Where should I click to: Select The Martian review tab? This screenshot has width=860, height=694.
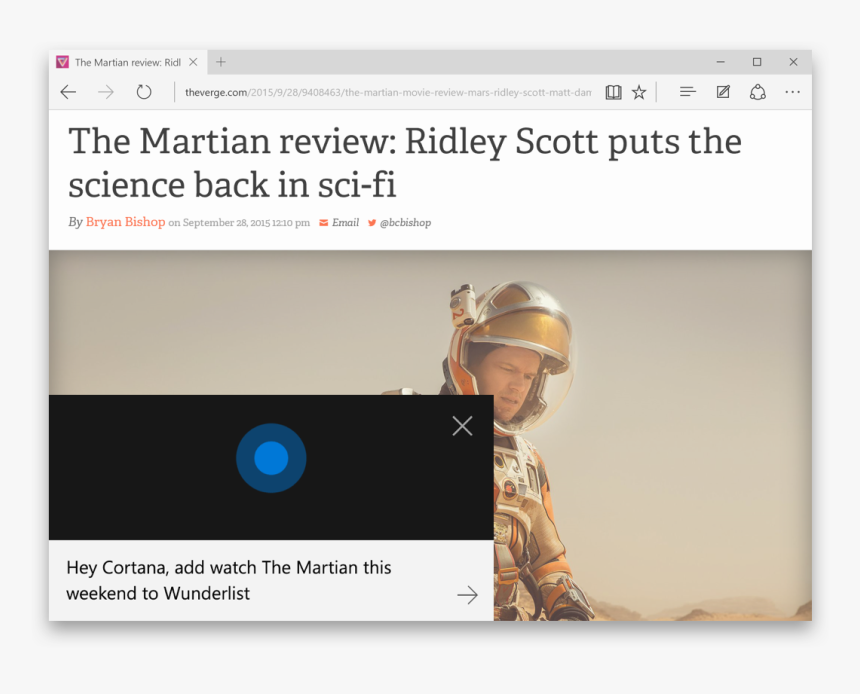(128, 62)
